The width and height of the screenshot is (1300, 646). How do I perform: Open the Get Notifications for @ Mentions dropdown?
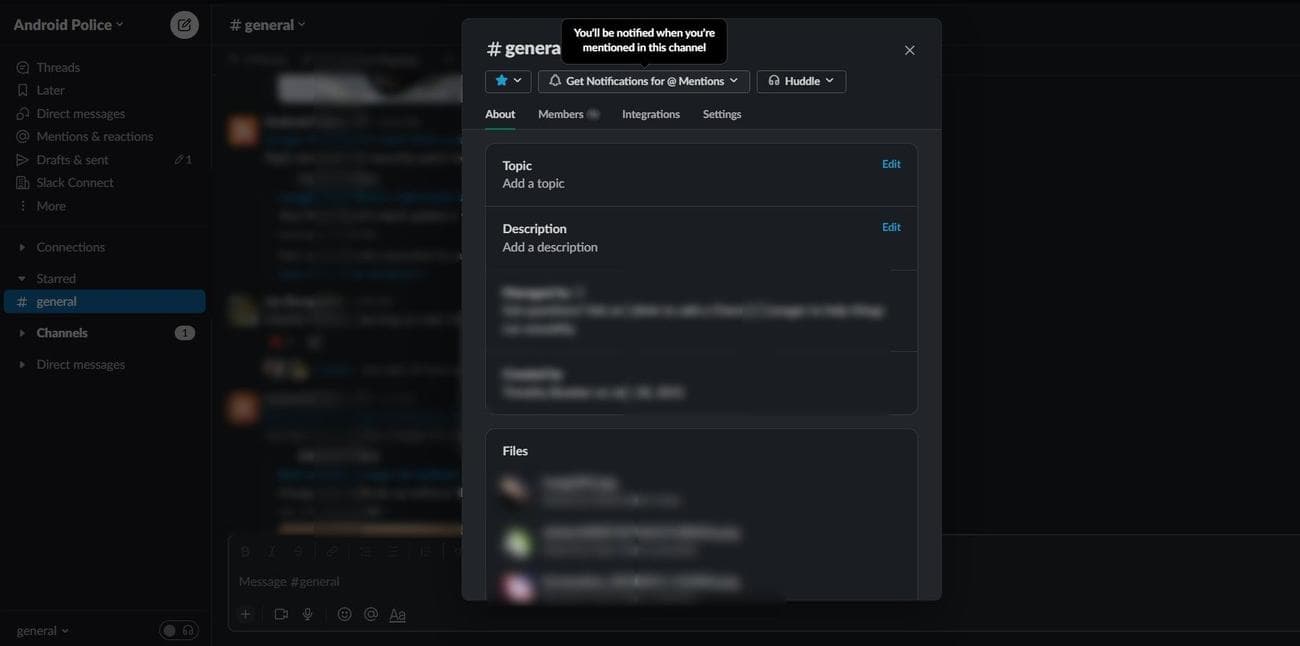(643, 81)
